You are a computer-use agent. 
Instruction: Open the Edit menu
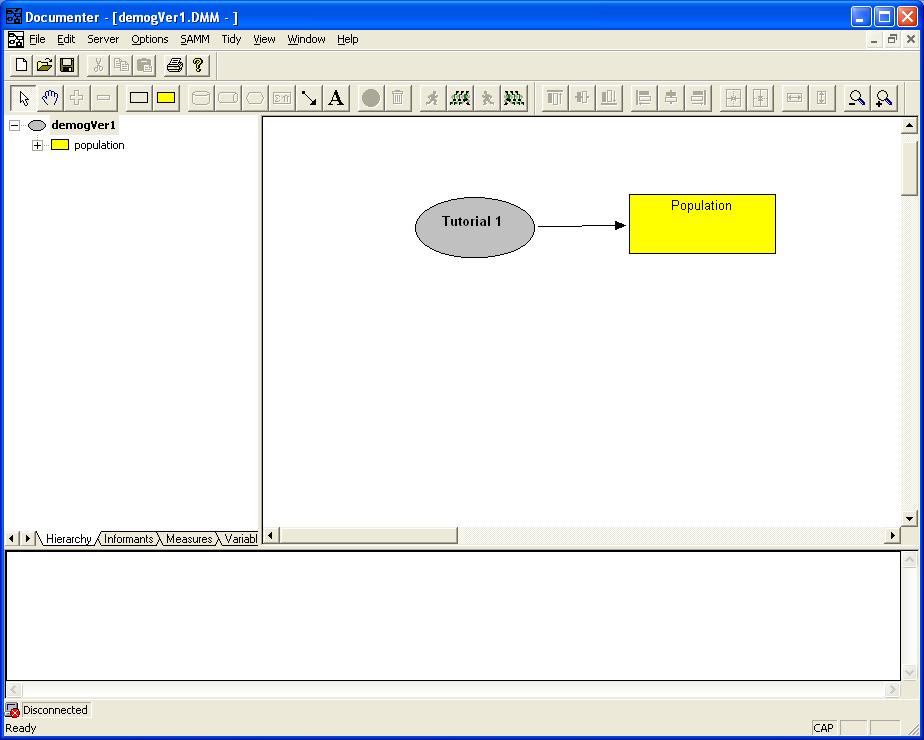66,39
